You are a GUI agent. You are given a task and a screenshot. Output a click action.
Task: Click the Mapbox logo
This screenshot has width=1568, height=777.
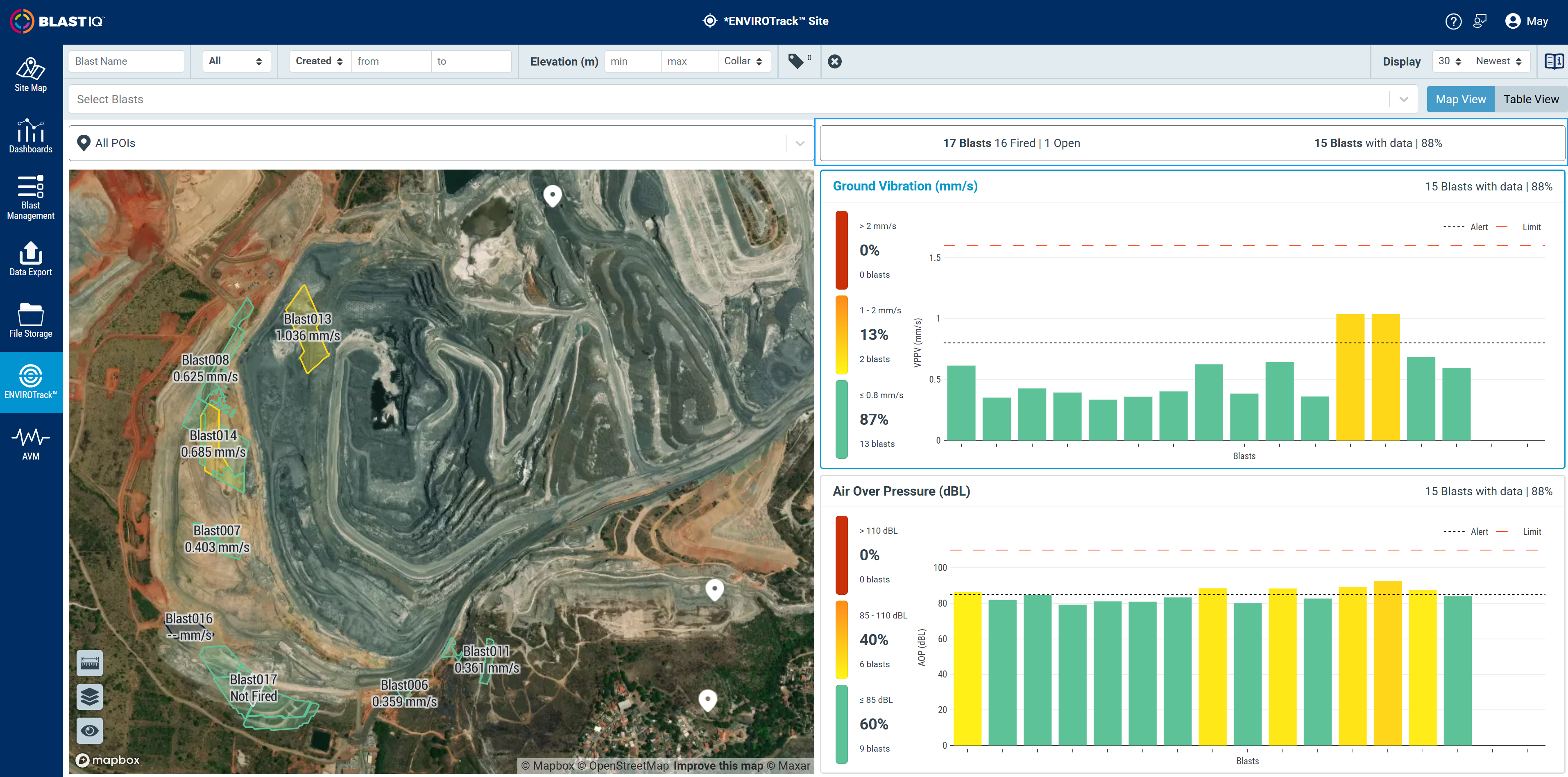[108, 760]
